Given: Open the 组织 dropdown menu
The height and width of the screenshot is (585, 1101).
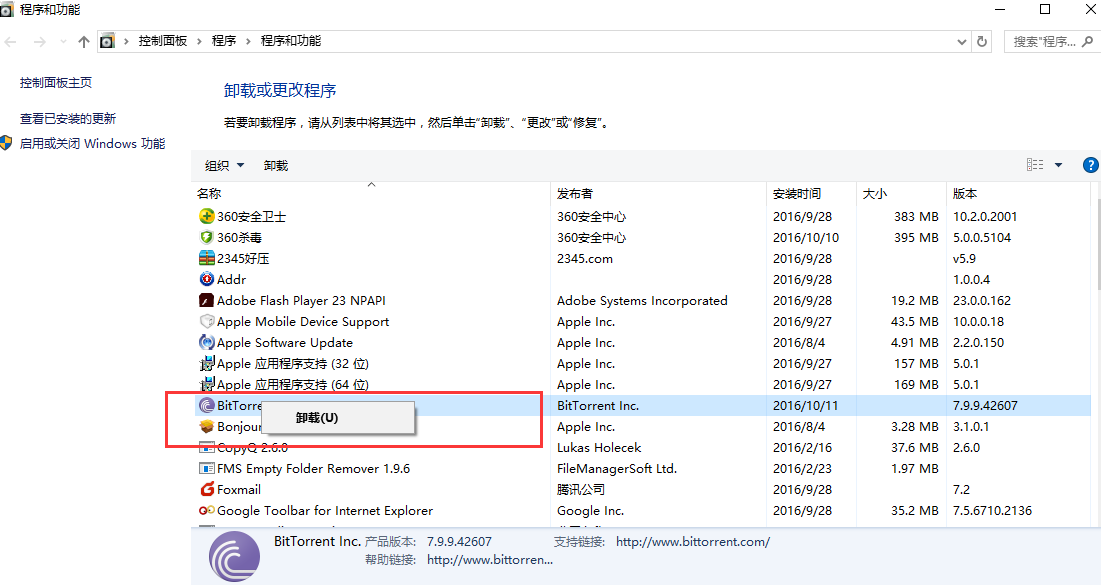Looking at the screenshot, I should (x=224, y=166).
